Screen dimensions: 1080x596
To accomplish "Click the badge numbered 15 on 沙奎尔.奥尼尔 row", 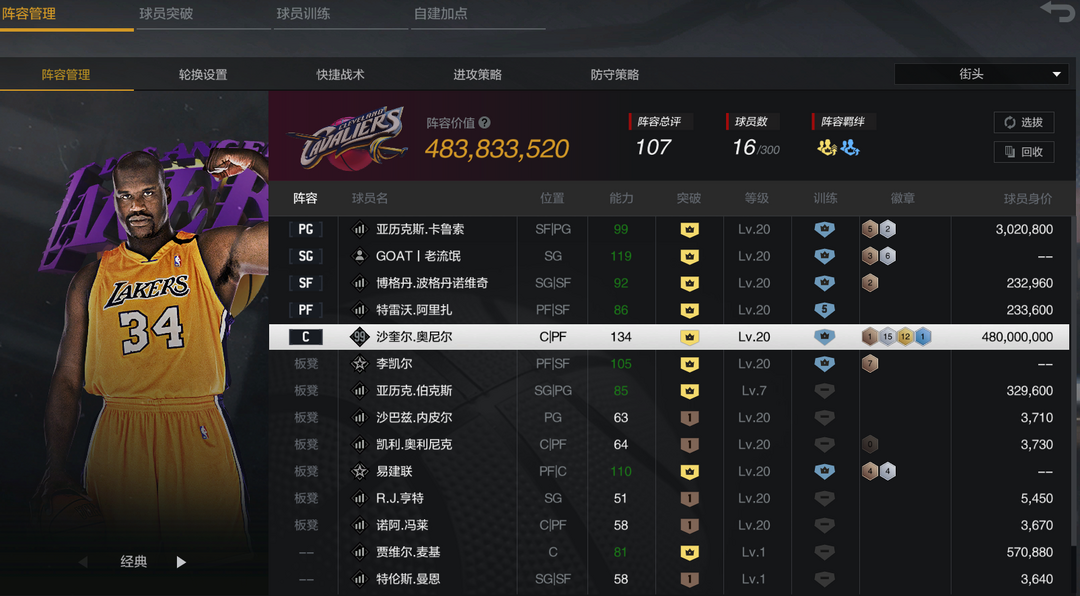I will (x=887, y=337).
